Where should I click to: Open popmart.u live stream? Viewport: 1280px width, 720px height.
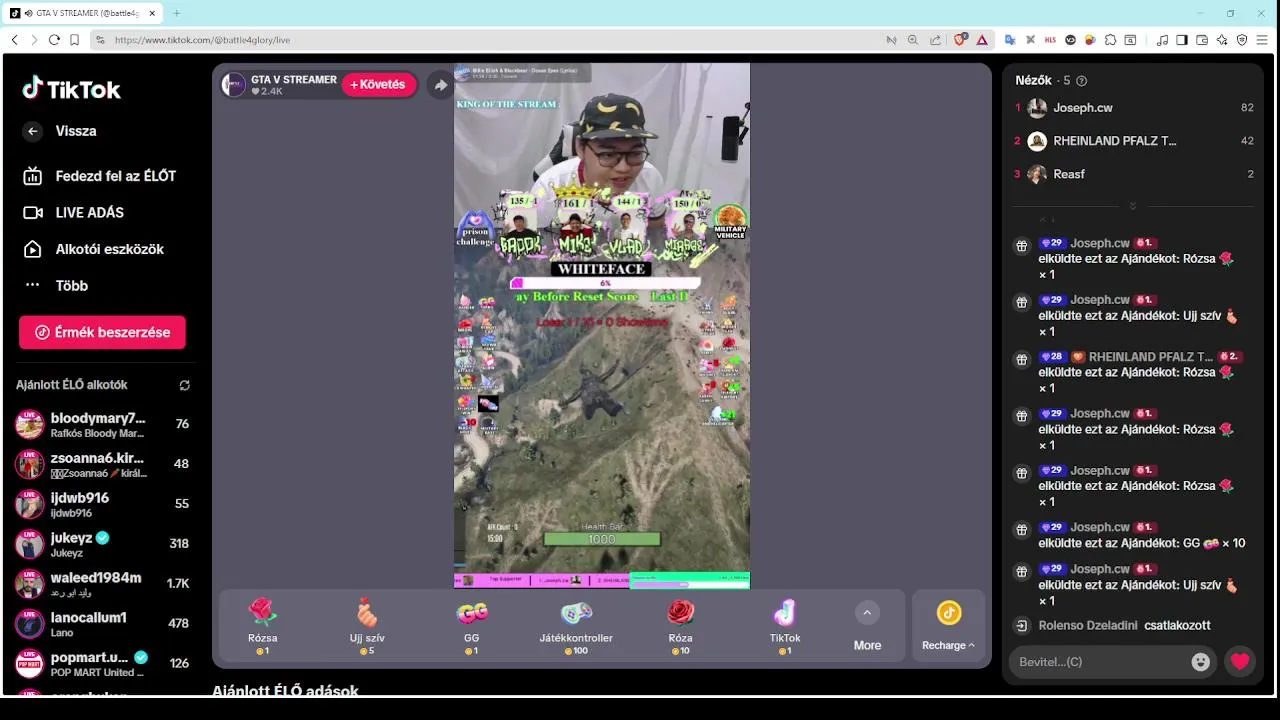102,663
